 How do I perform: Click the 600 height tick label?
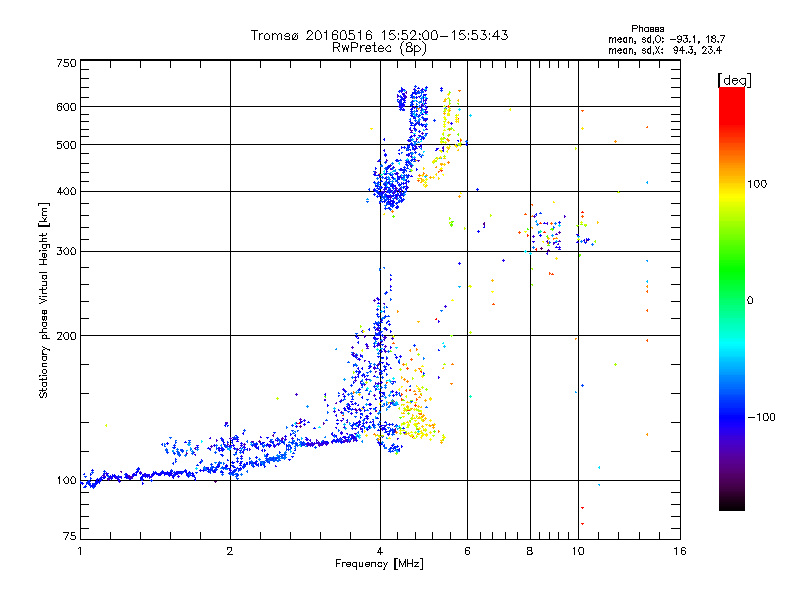coord(66,107)
